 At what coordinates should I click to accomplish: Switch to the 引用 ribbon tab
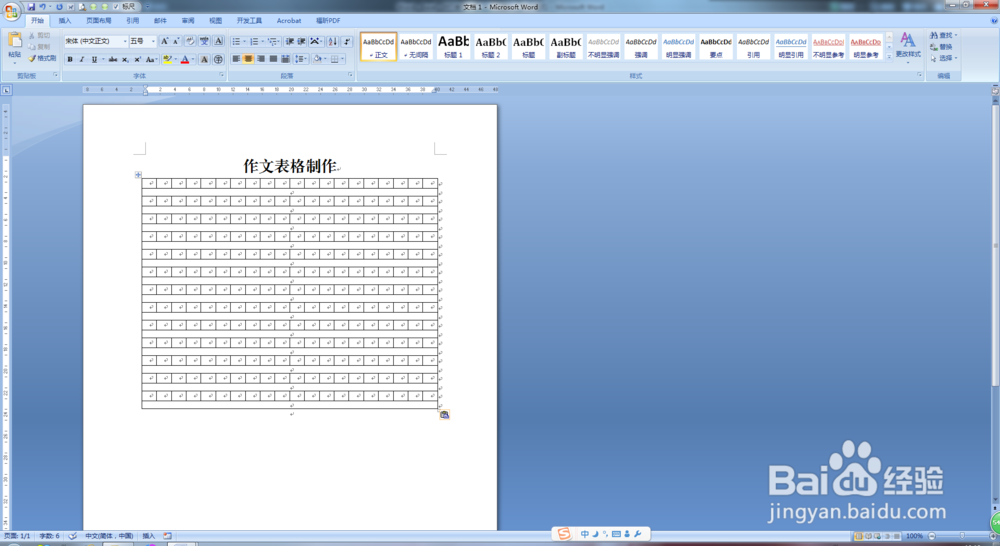click(x=133, y=20)
